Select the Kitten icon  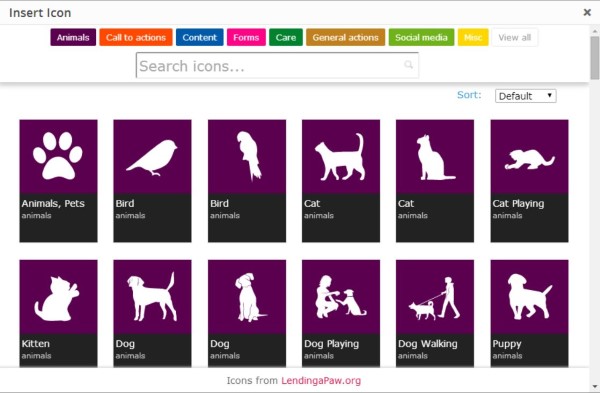58,313
